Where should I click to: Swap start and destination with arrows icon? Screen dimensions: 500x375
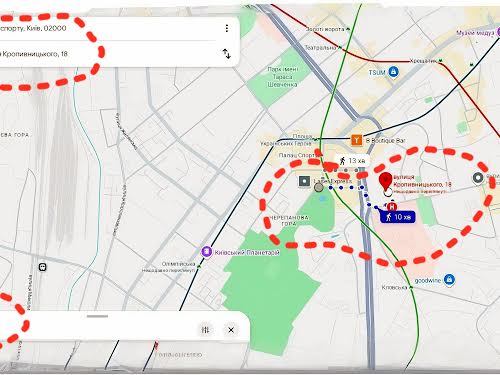[x=227, y=54]
